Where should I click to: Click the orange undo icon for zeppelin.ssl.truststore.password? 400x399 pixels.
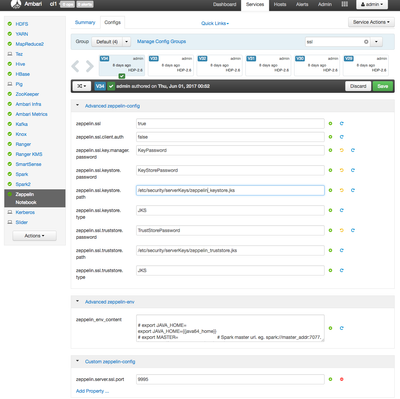click(x=341, y=230)
